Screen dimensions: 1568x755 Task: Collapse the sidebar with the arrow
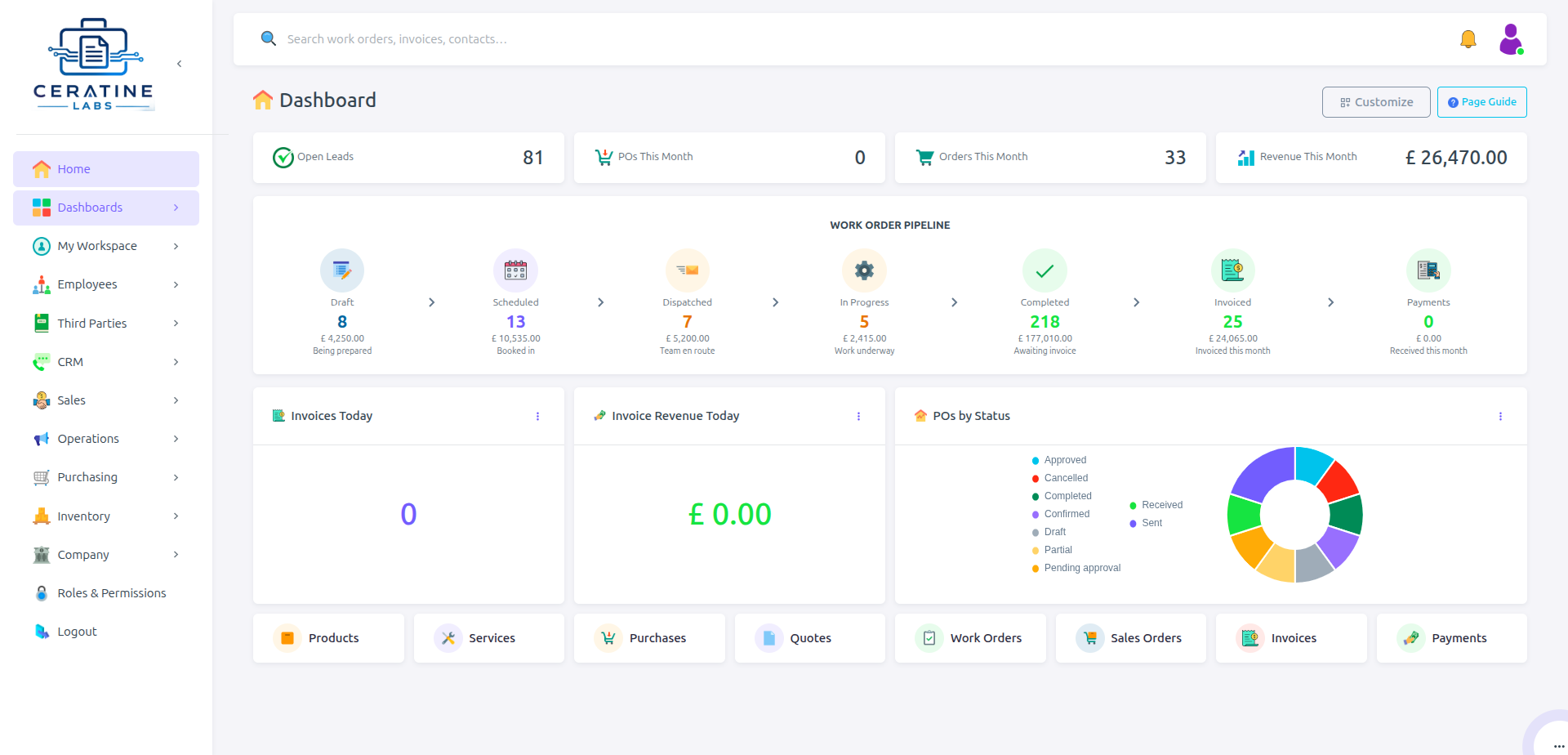tap(179, 64)
